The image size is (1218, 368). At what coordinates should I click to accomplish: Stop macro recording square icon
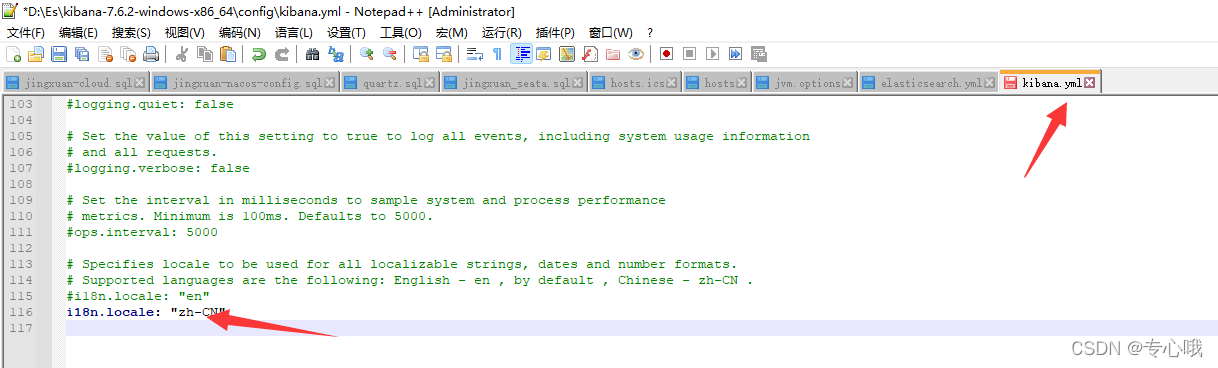tap(690, 54)
